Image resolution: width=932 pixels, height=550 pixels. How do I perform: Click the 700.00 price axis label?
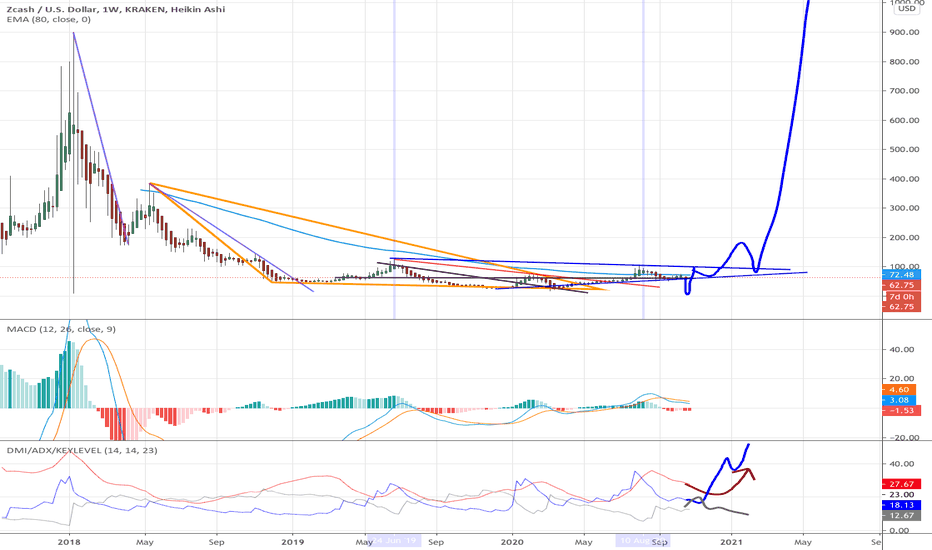905,91
